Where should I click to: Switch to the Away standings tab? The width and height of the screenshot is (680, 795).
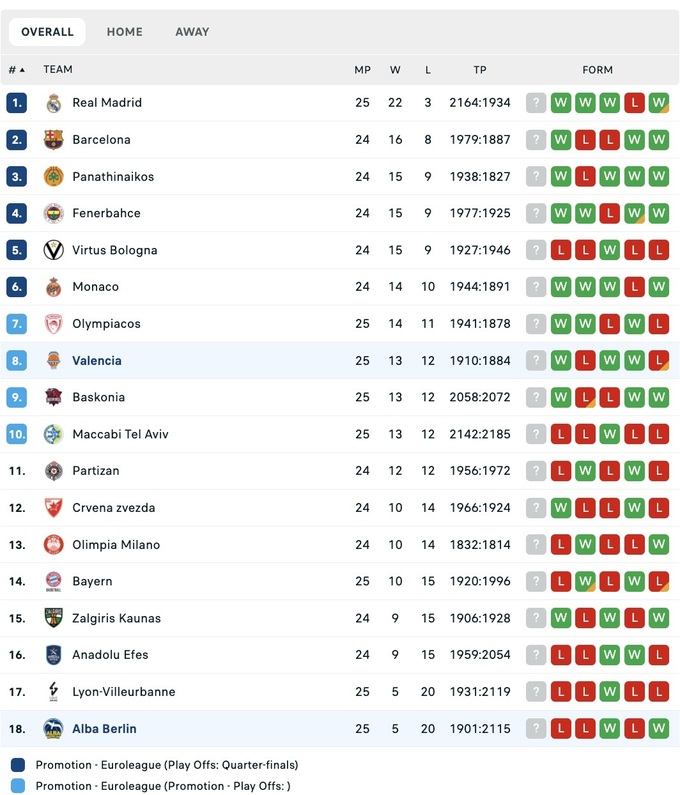click(x=192, y=32)
